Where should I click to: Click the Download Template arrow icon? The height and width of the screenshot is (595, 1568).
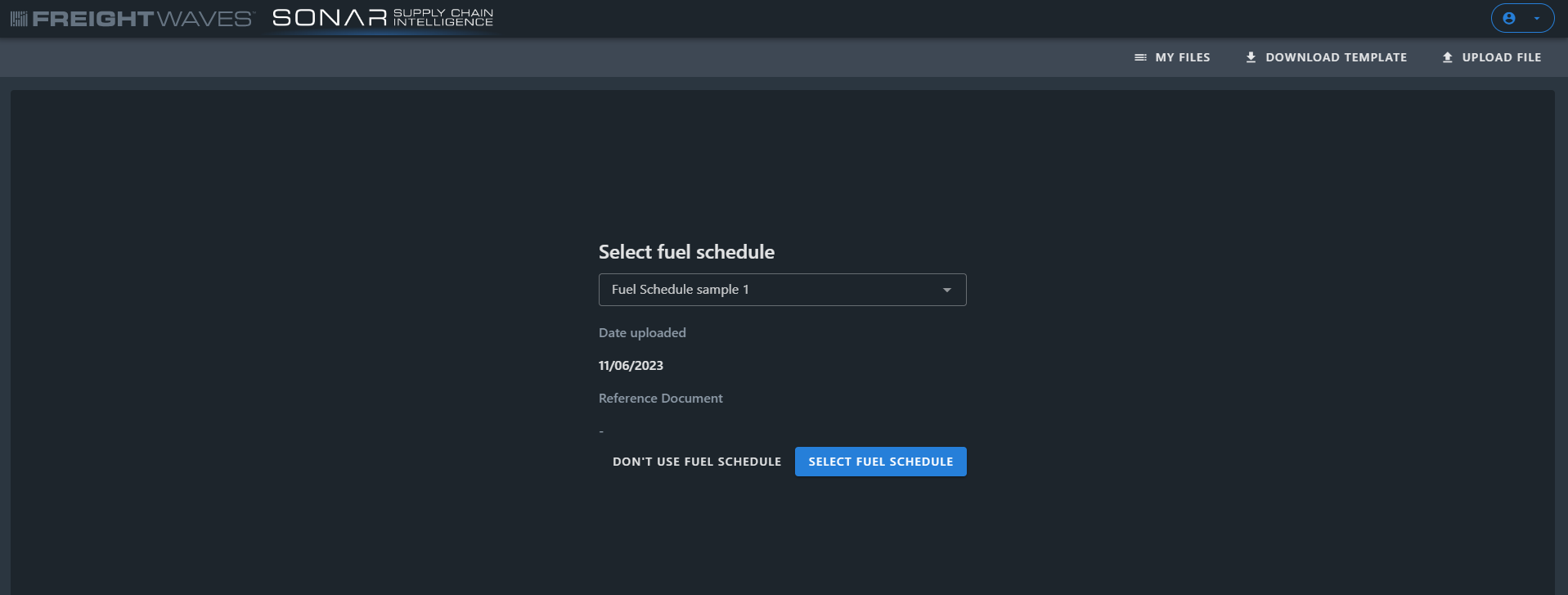(1251, 57)
